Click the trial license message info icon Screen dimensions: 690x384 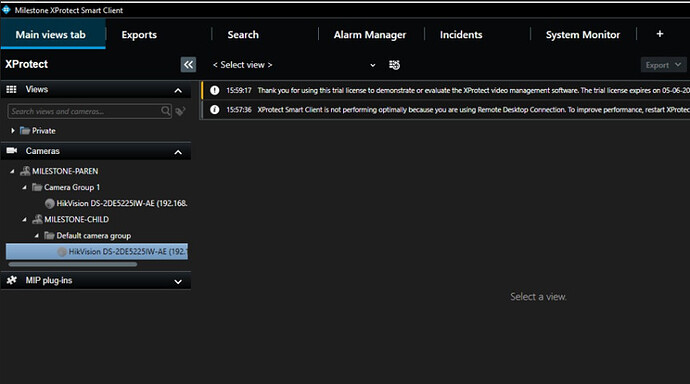[214, 90]
